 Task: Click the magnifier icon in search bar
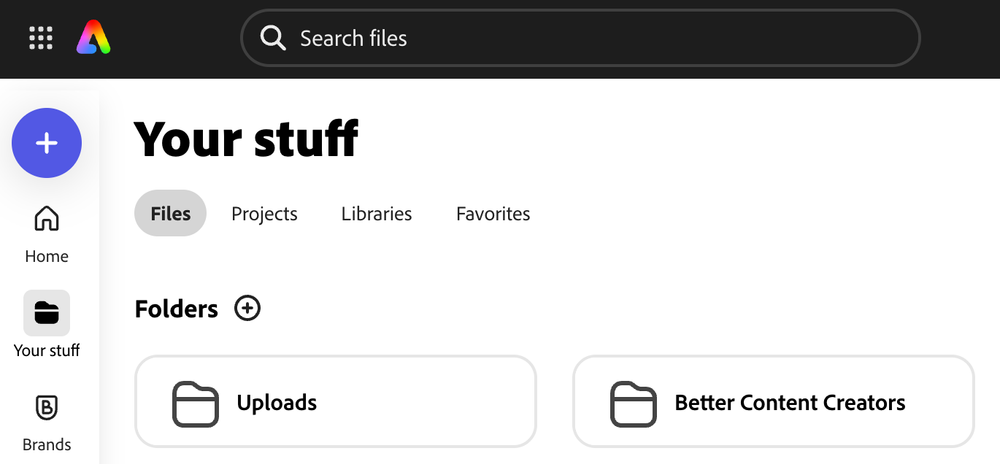point(273,38)
